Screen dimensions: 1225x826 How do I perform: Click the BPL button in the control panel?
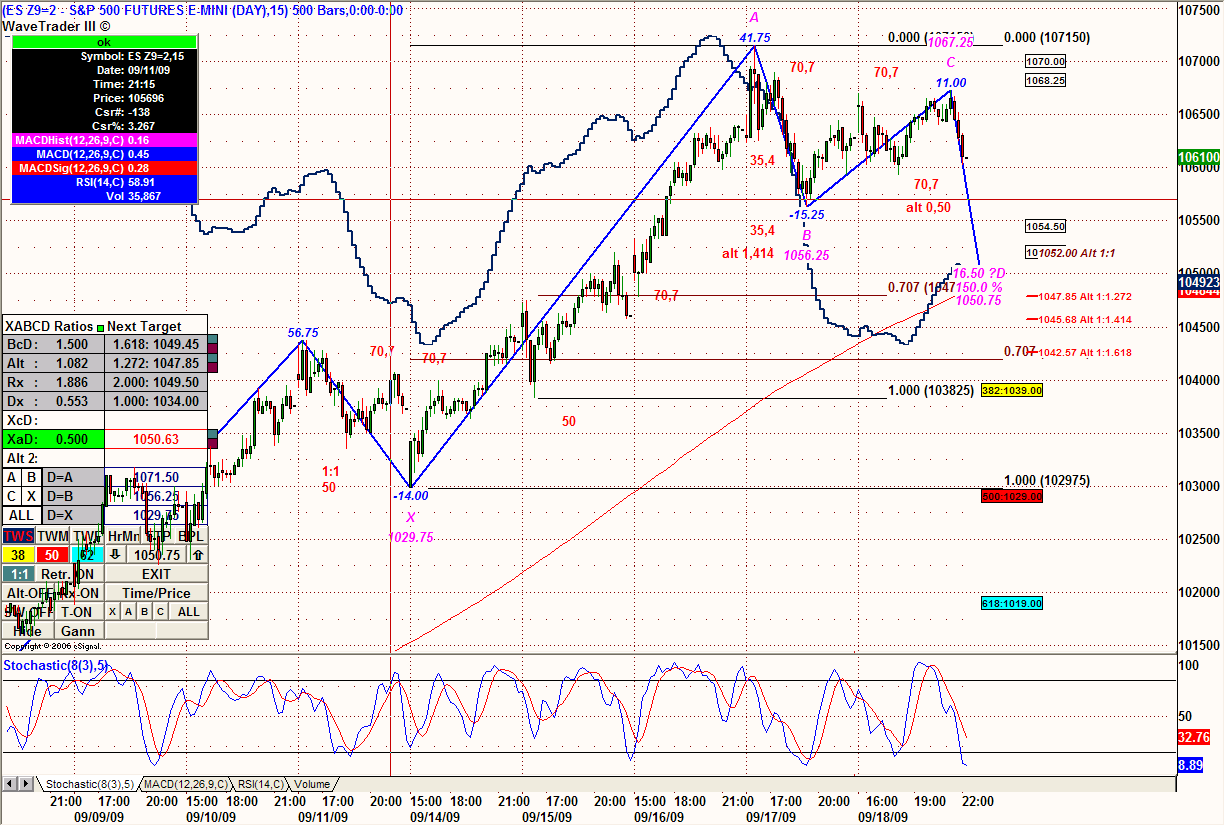[x=190, y=536]
